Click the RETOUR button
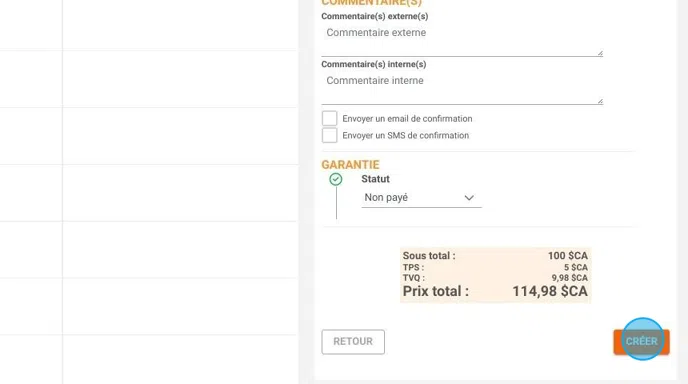Viewport: 688px width, 384px height. (353, 341)
